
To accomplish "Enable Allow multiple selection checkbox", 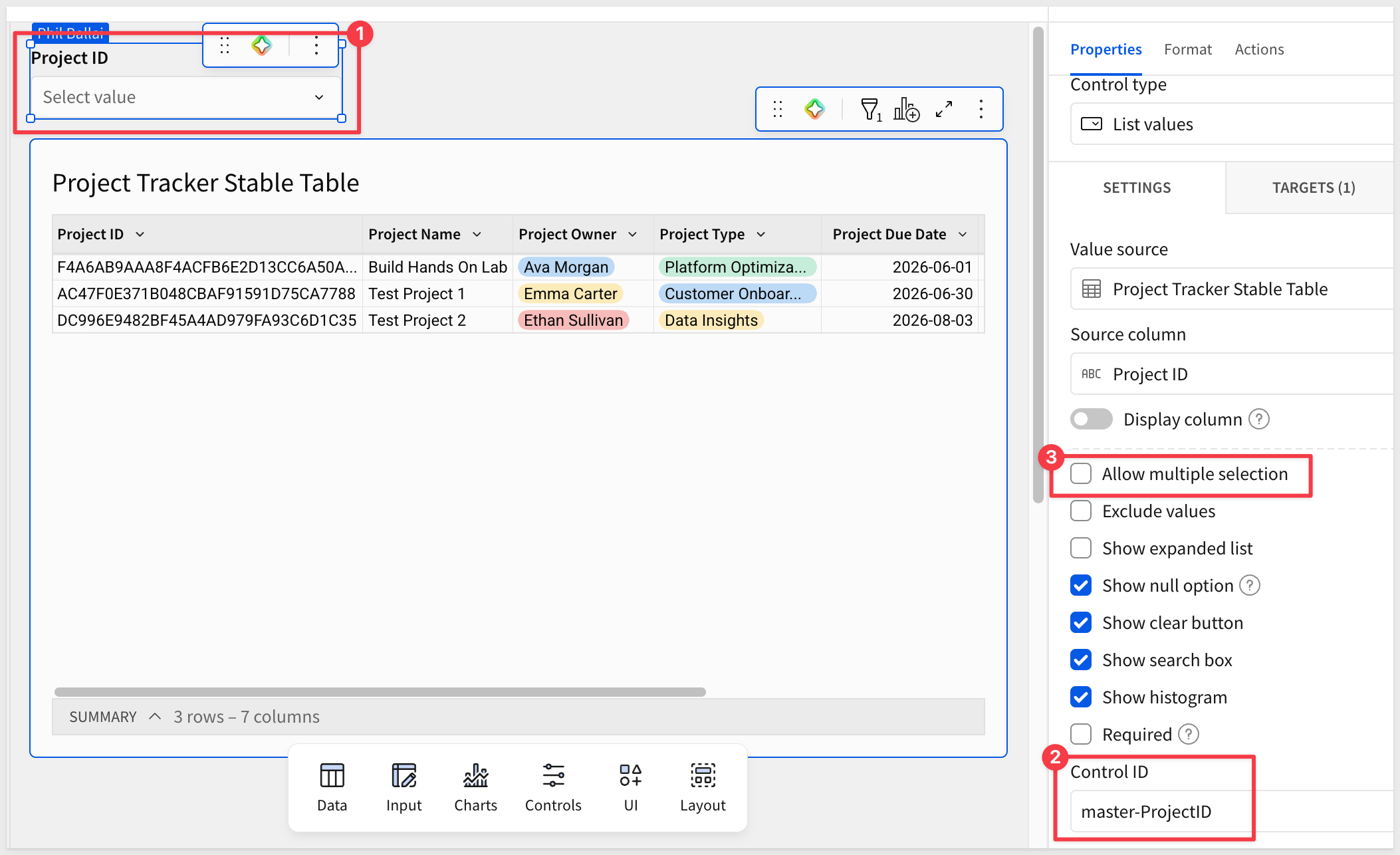I will pyautogui.click(x=1081, y=474).
